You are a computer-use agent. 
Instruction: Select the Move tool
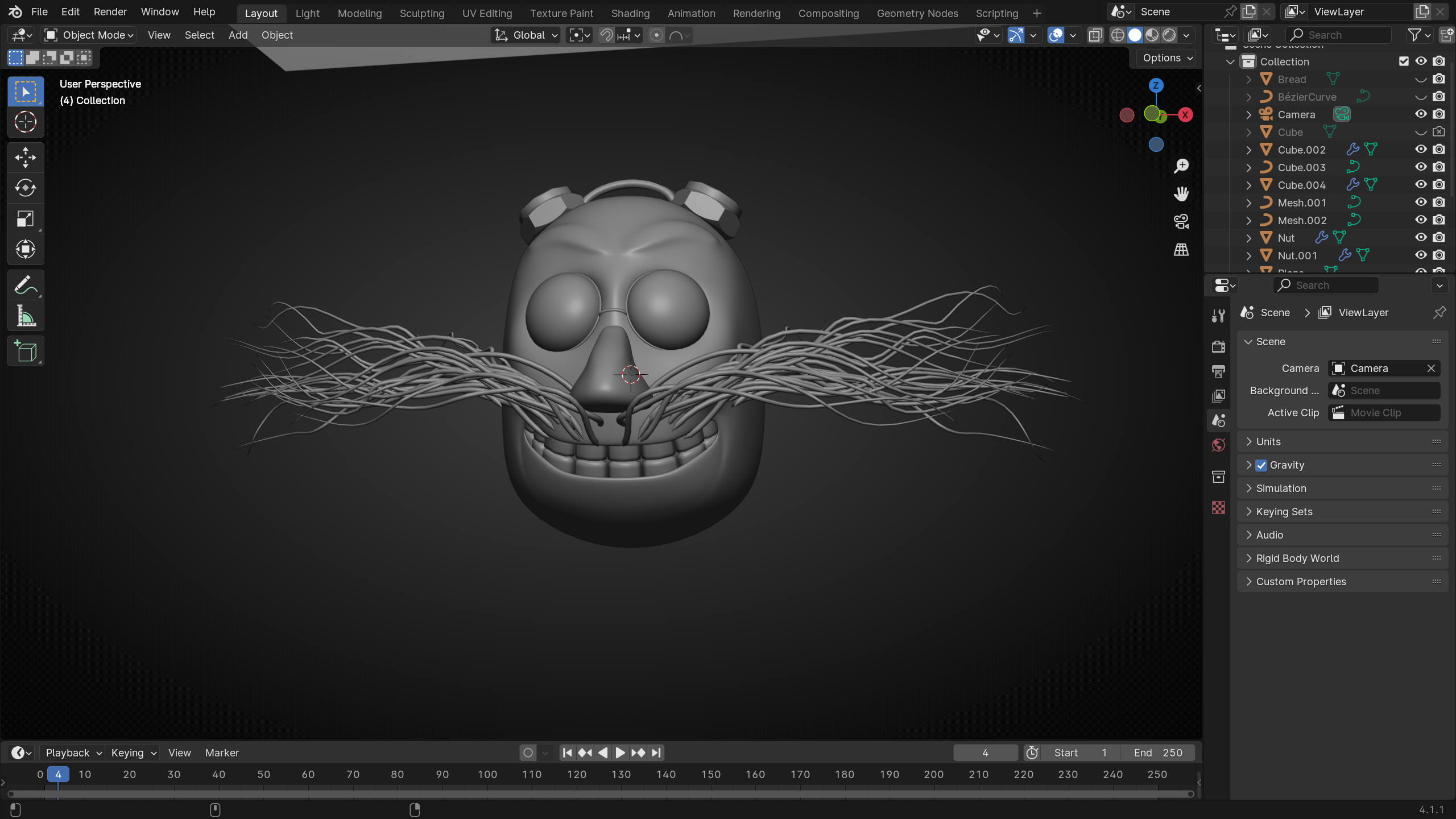[26, 158]
